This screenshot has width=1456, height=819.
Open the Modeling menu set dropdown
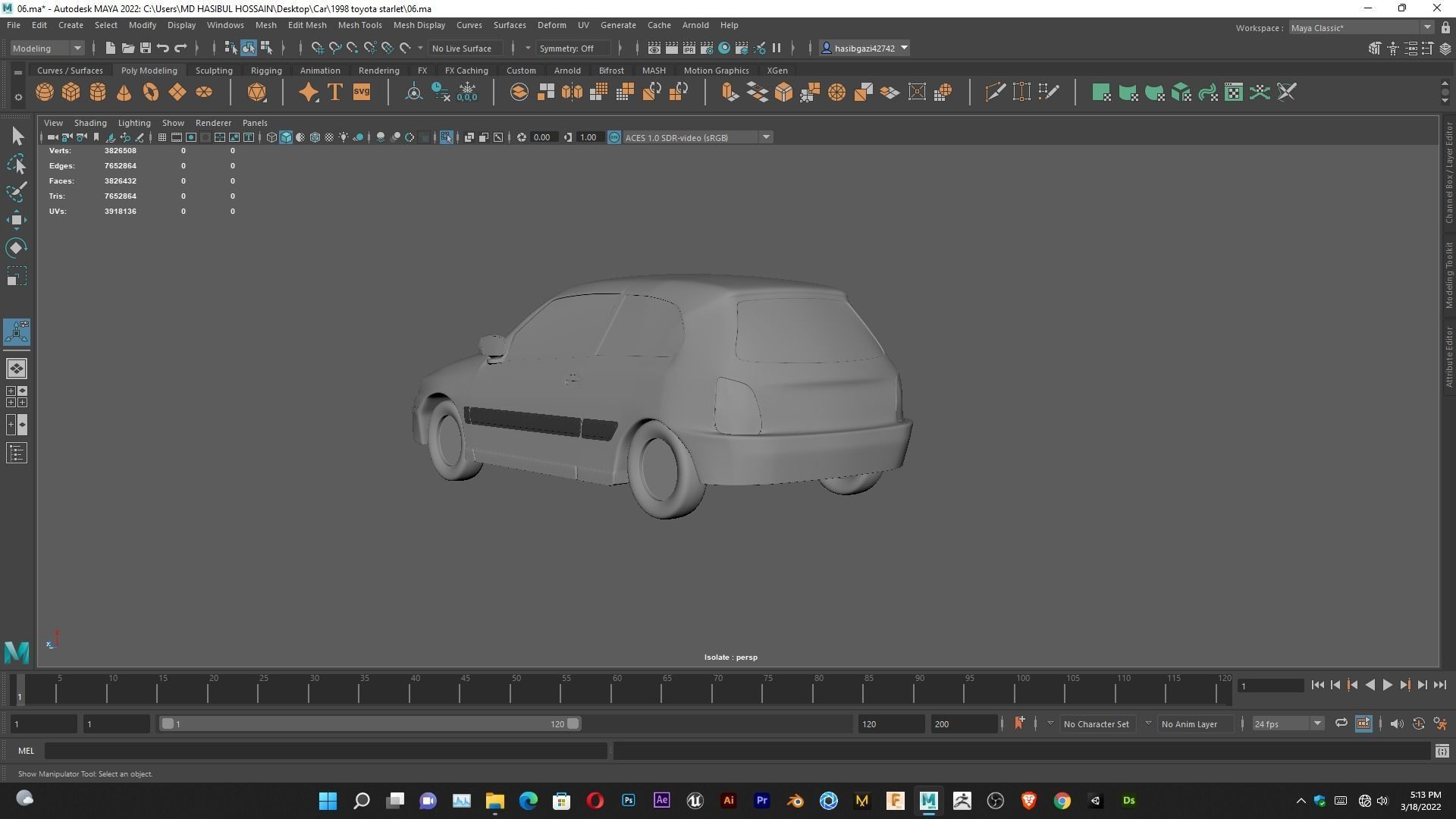point(47,48)
